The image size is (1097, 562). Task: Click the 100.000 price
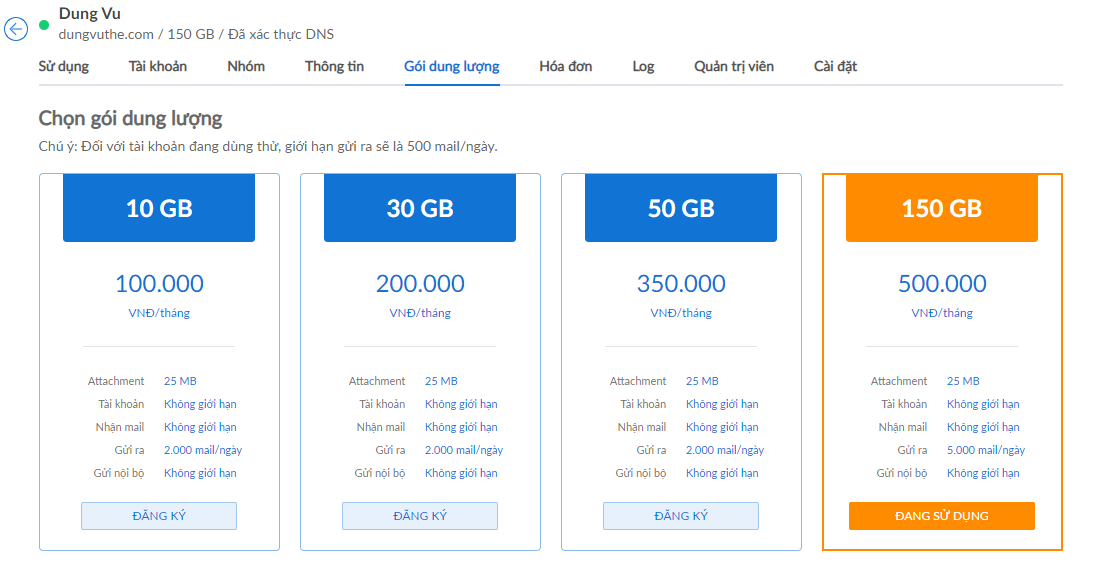pos(160,283)
